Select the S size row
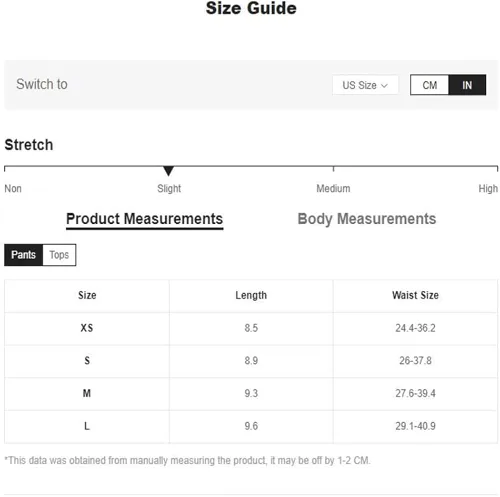500x497 pixels. point(251,361)
